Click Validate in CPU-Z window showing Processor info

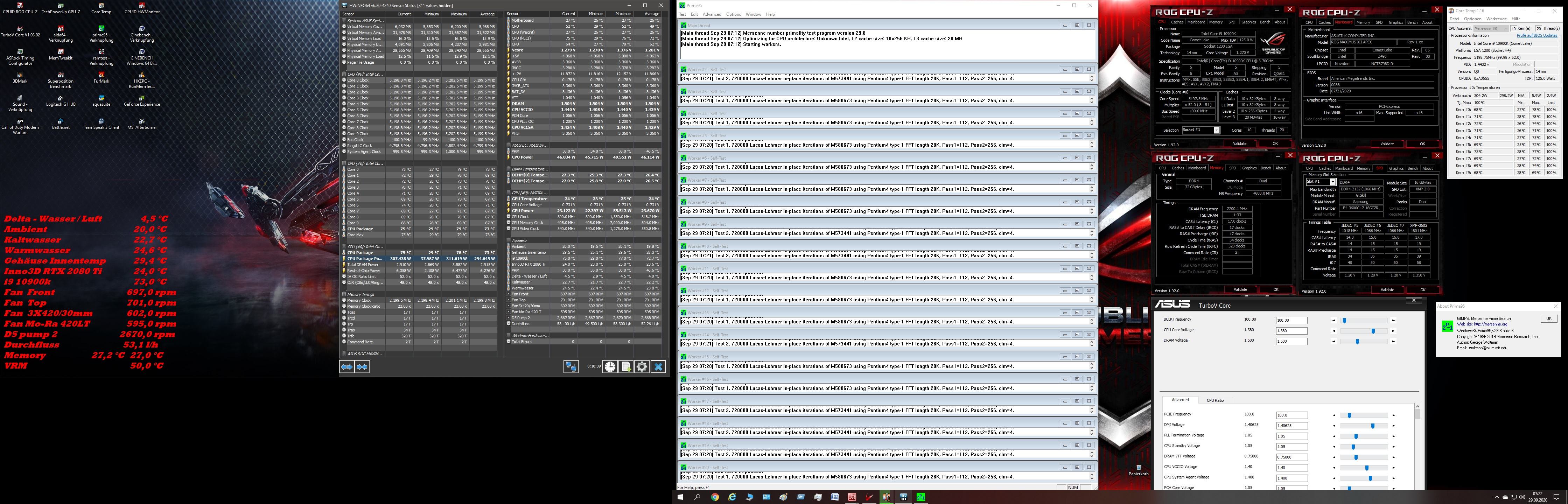coord(1239,143)
